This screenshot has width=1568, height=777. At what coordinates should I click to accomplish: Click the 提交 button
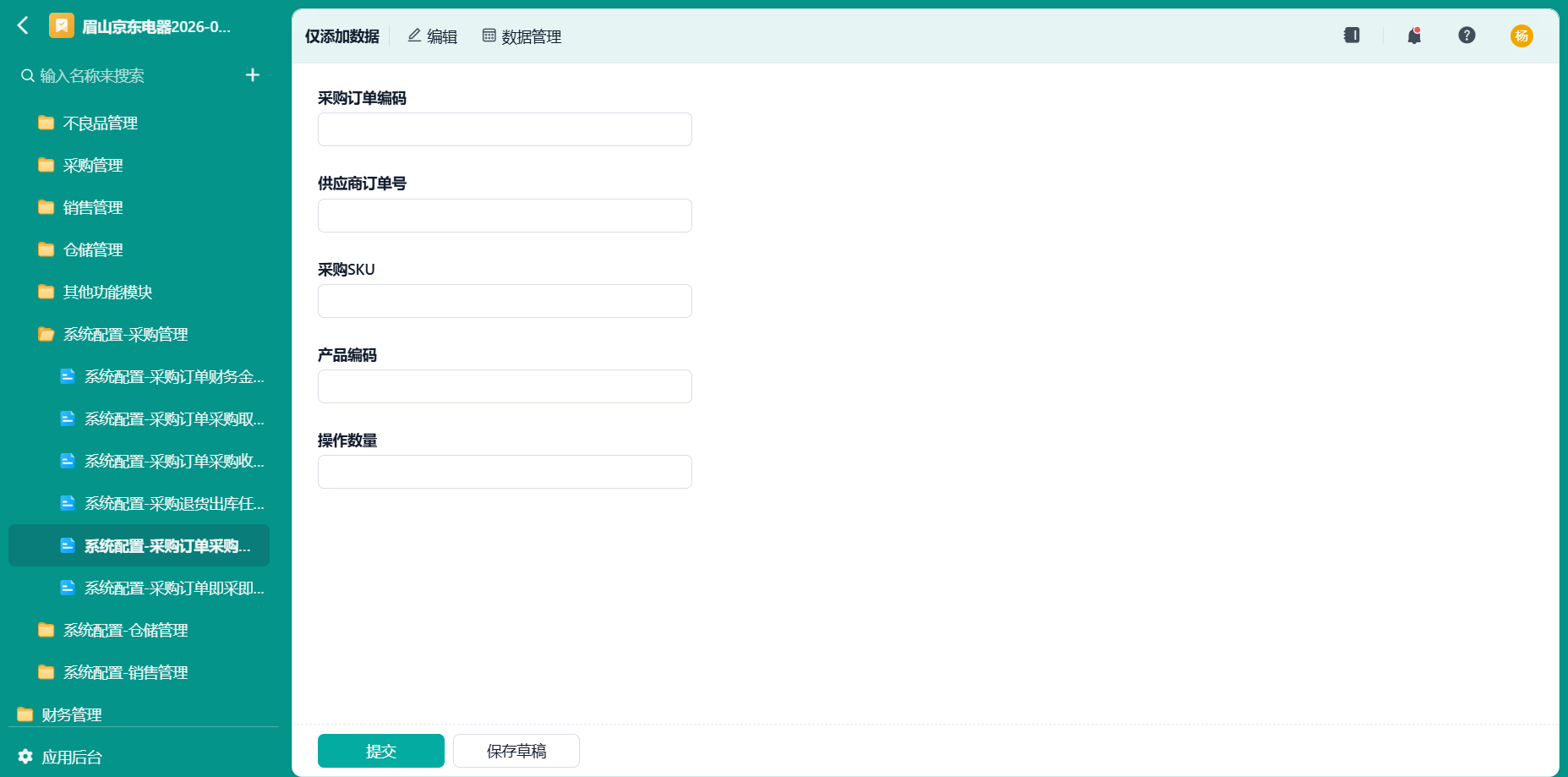click(x=381, y=751)
